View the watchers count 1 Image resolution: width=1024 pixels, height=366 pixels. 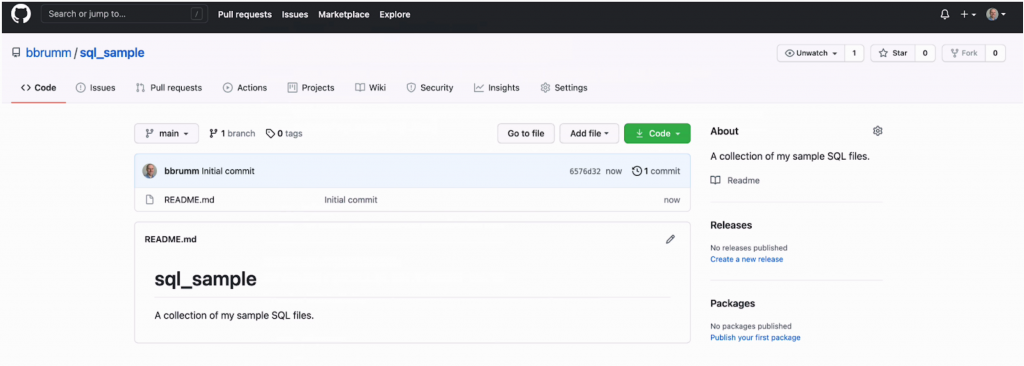click(854, 54)
